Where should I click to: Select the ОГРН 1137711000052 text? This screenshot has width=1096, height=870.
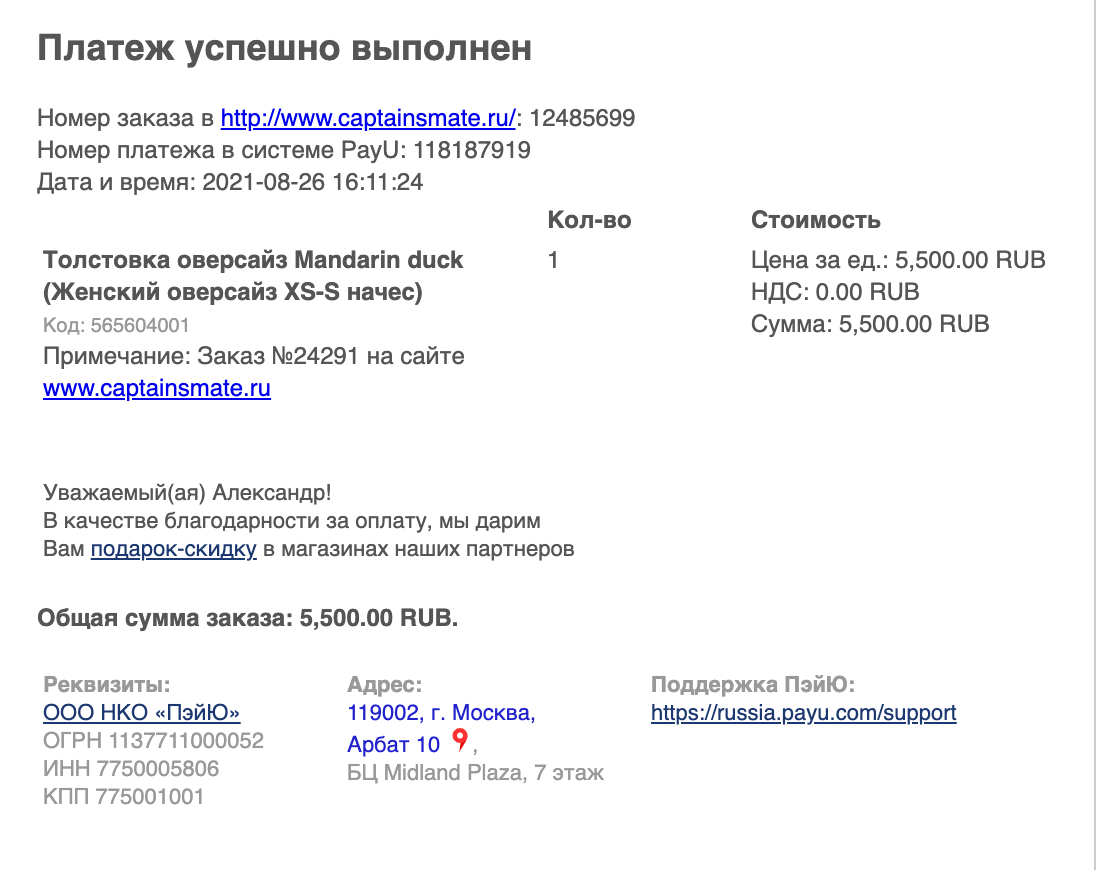(154, 740)
